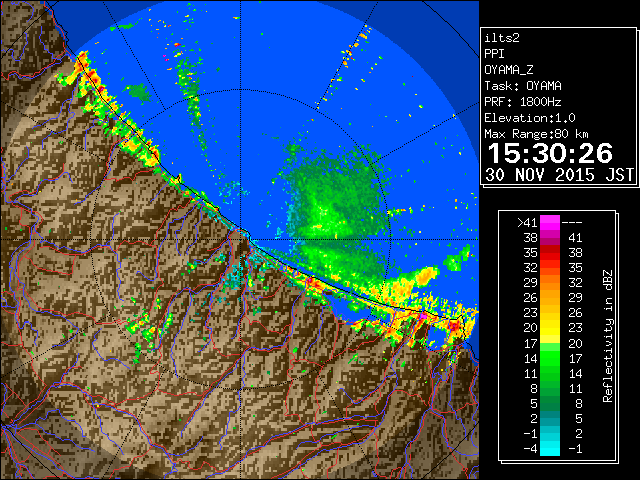Select the 'Elevation:1.0' value

[x=530, y=118]
